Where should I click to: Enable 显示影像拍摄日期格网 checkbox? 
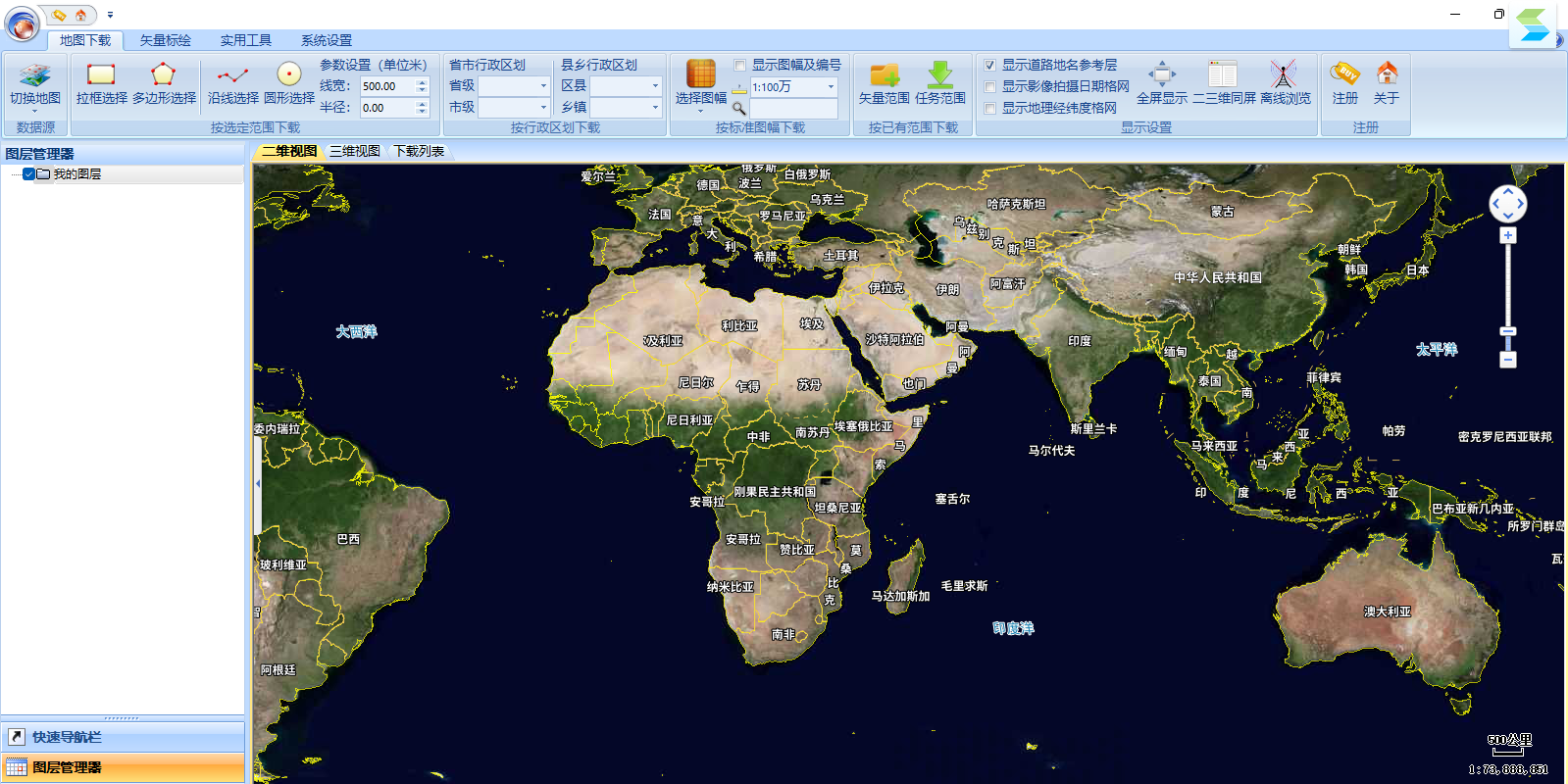[x=990, y=86]
